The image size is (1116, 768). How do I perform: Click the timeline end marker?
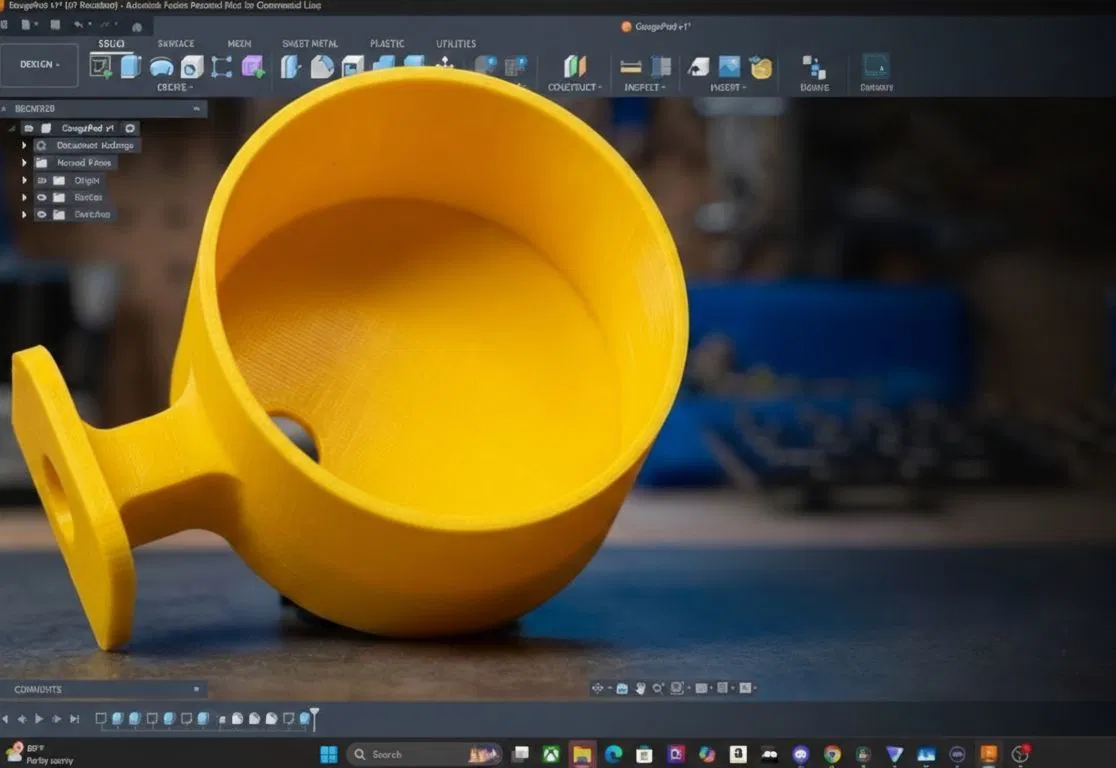(x=315, y=719)
